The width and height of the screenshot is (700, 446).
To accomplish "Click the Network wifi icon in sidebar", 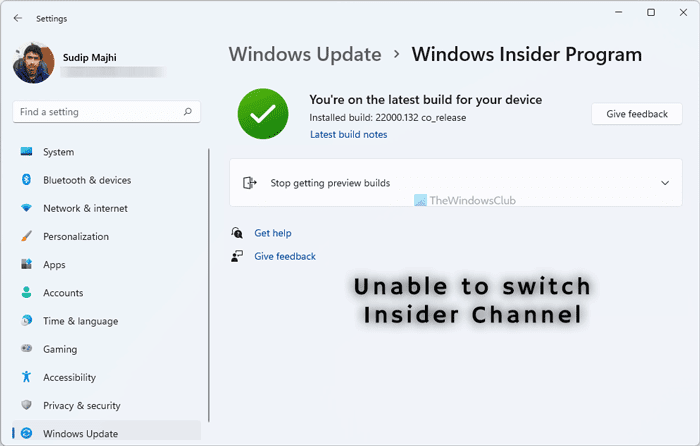I will point(26,208).
